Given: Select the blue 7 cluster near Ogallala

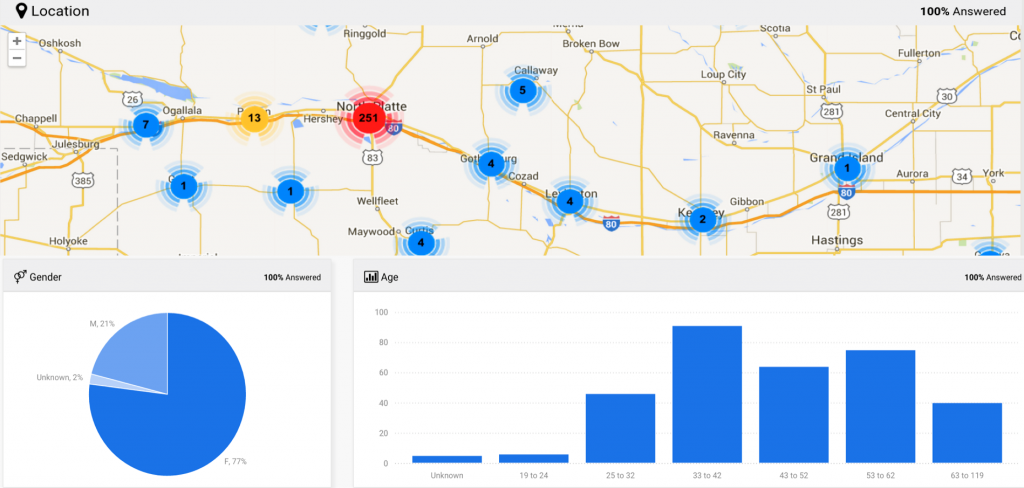Looking at the screenshot, I should pos(146,125).
